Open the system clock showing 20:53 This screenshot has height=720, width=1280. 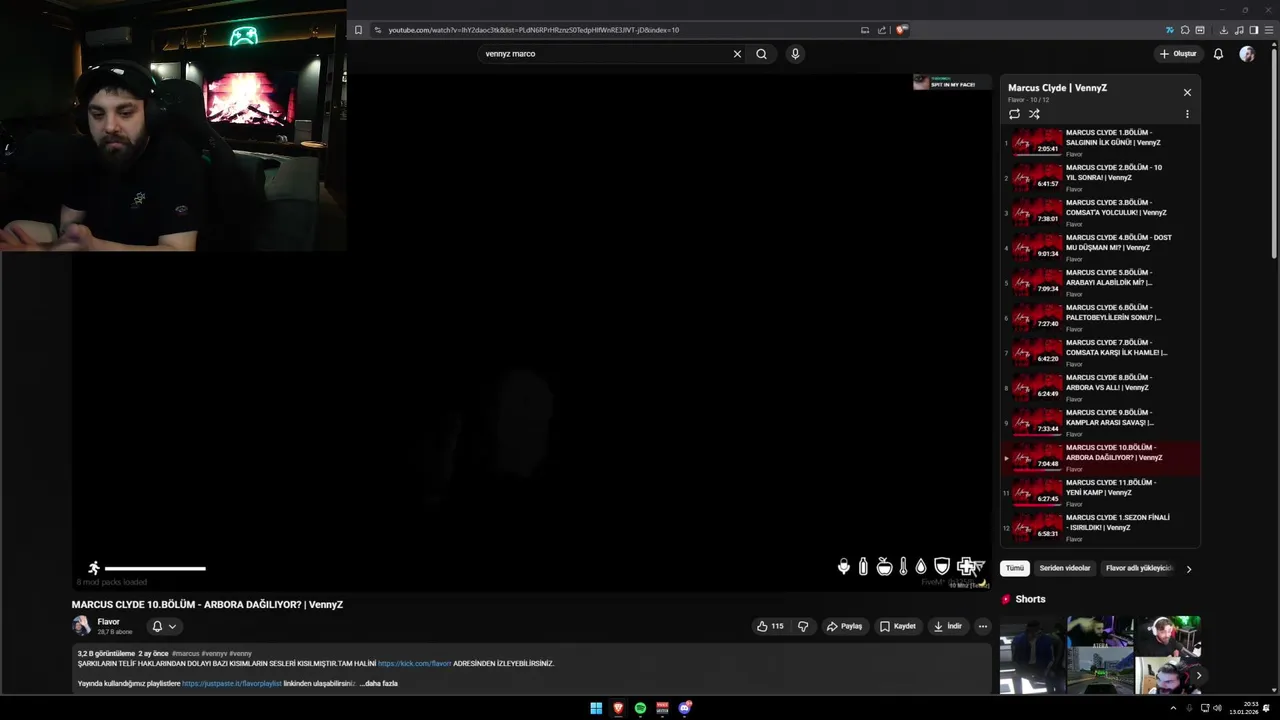coord(1243,708)
